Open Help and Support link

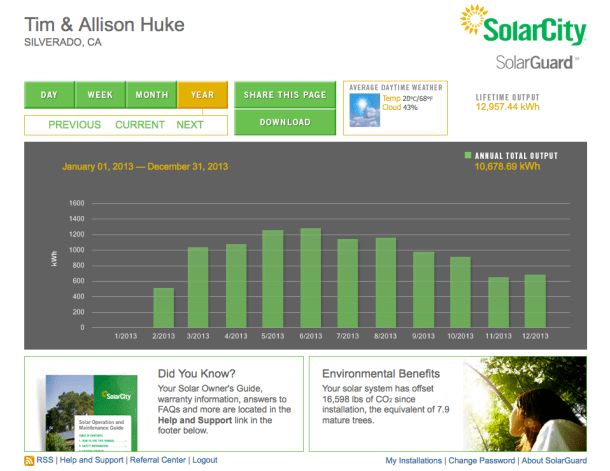pyautogui.click(x=91, y=460)
